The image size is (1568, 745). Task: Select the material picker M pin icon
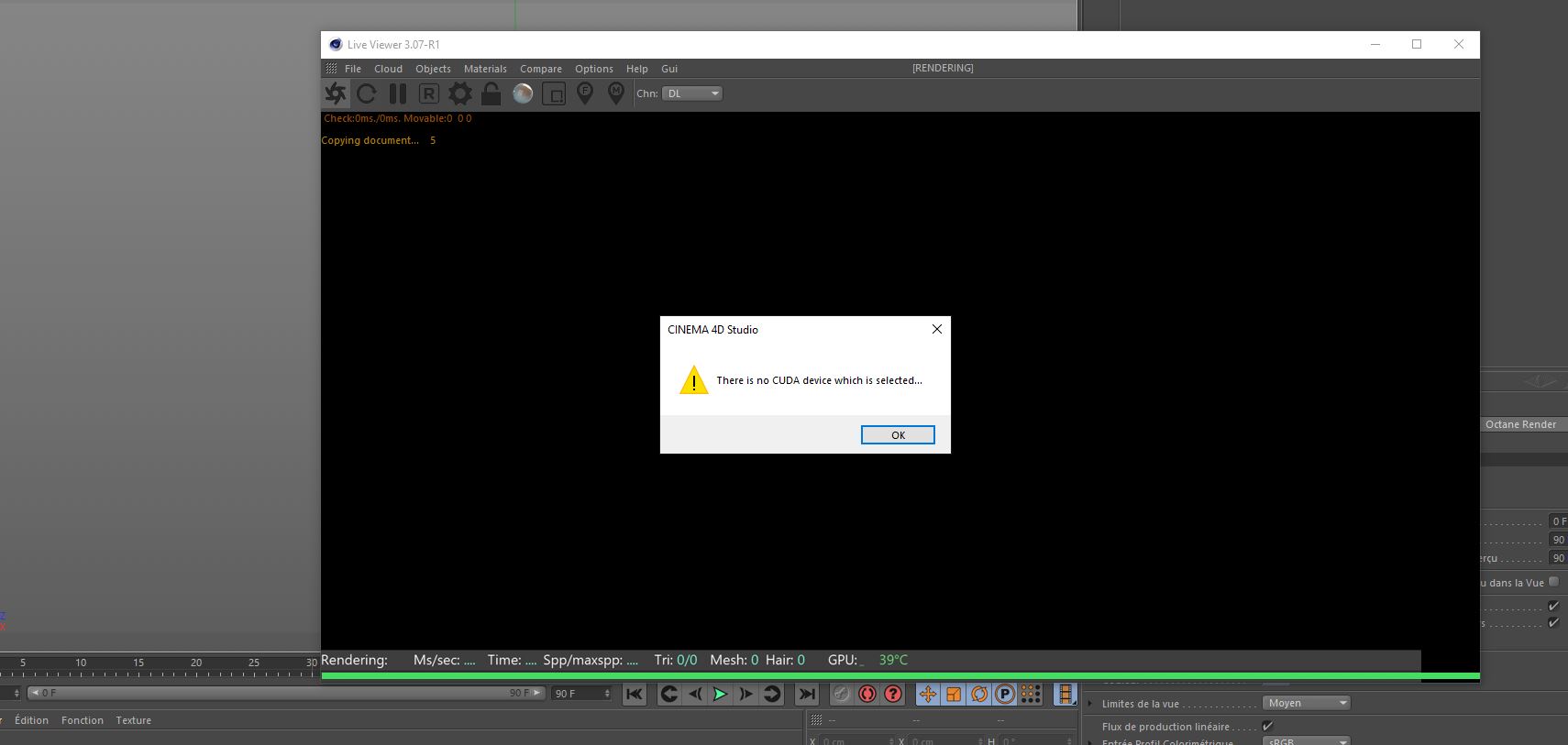pyautogui.click(x=616, y=93)
